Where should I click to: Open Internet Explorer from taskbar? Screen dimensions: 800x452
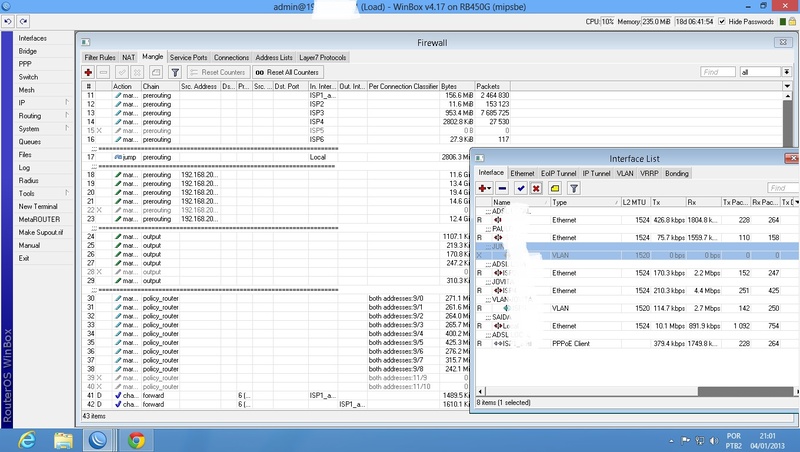click(27, 440)
